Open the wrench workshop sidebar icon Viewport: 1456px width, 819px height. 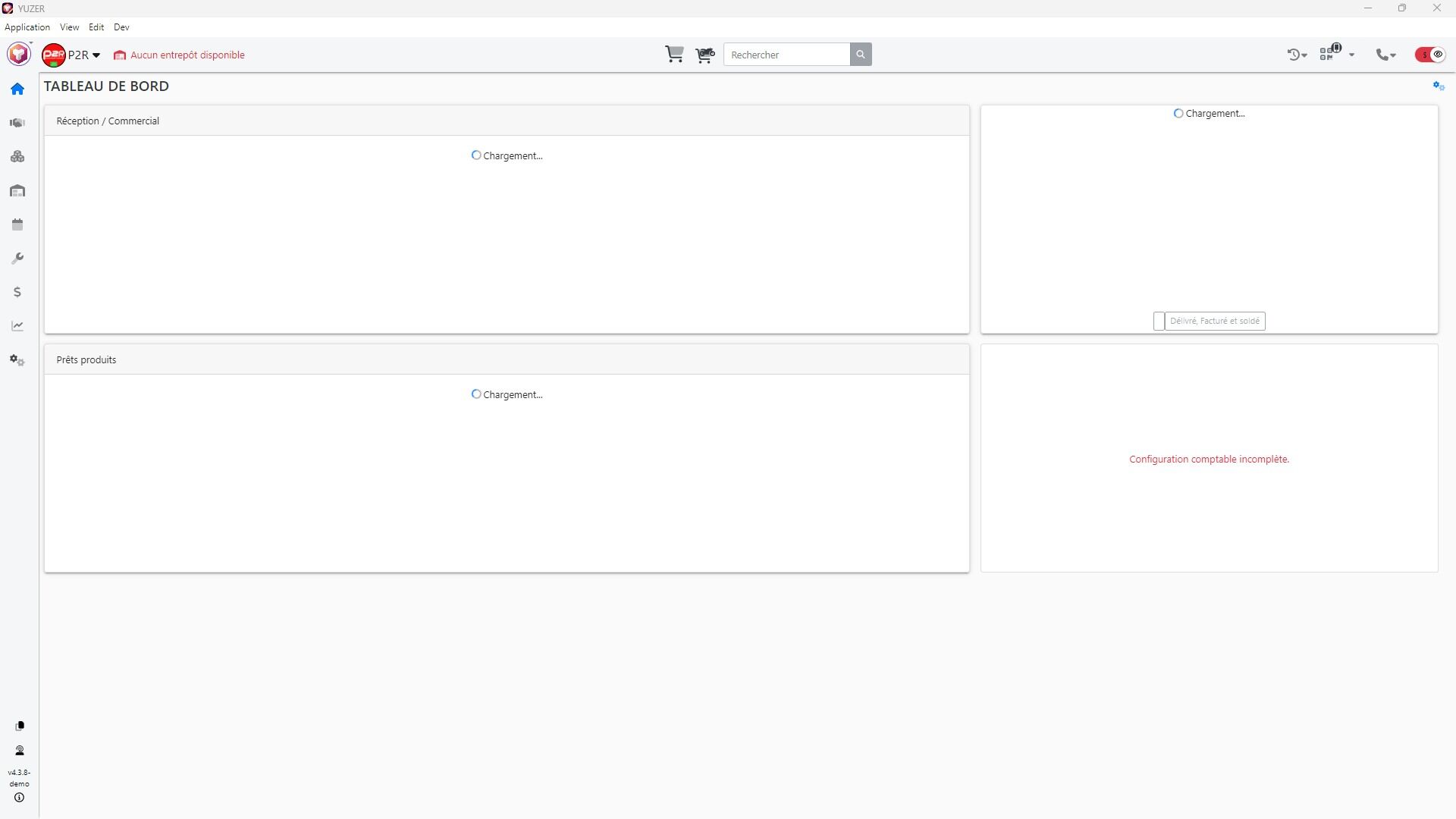coord(17,259)
